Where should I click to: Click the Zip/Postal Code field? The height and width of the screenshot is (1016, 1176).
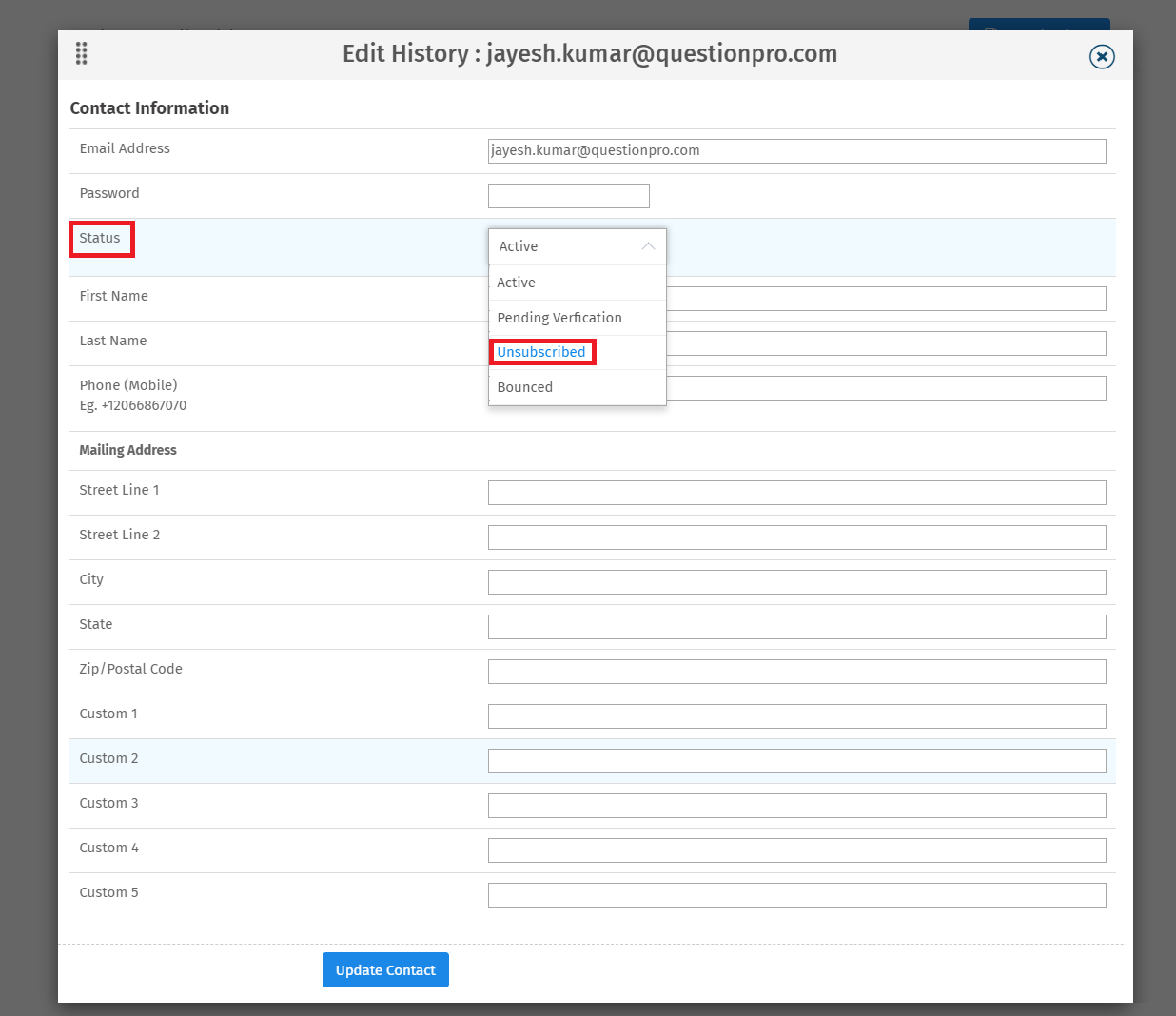796,671
